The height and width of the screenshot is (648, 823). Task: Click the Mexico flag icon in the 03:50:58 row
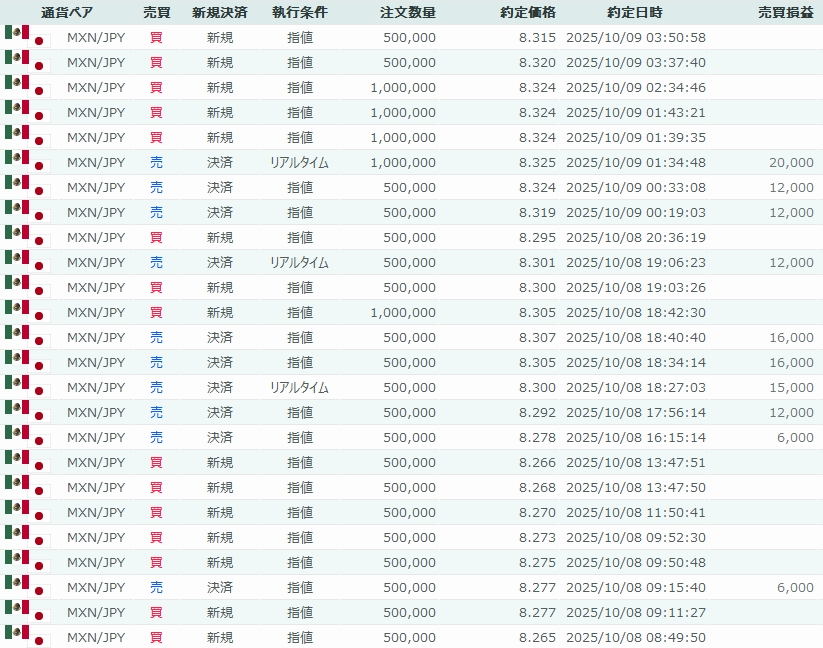[x=16, y=34]
